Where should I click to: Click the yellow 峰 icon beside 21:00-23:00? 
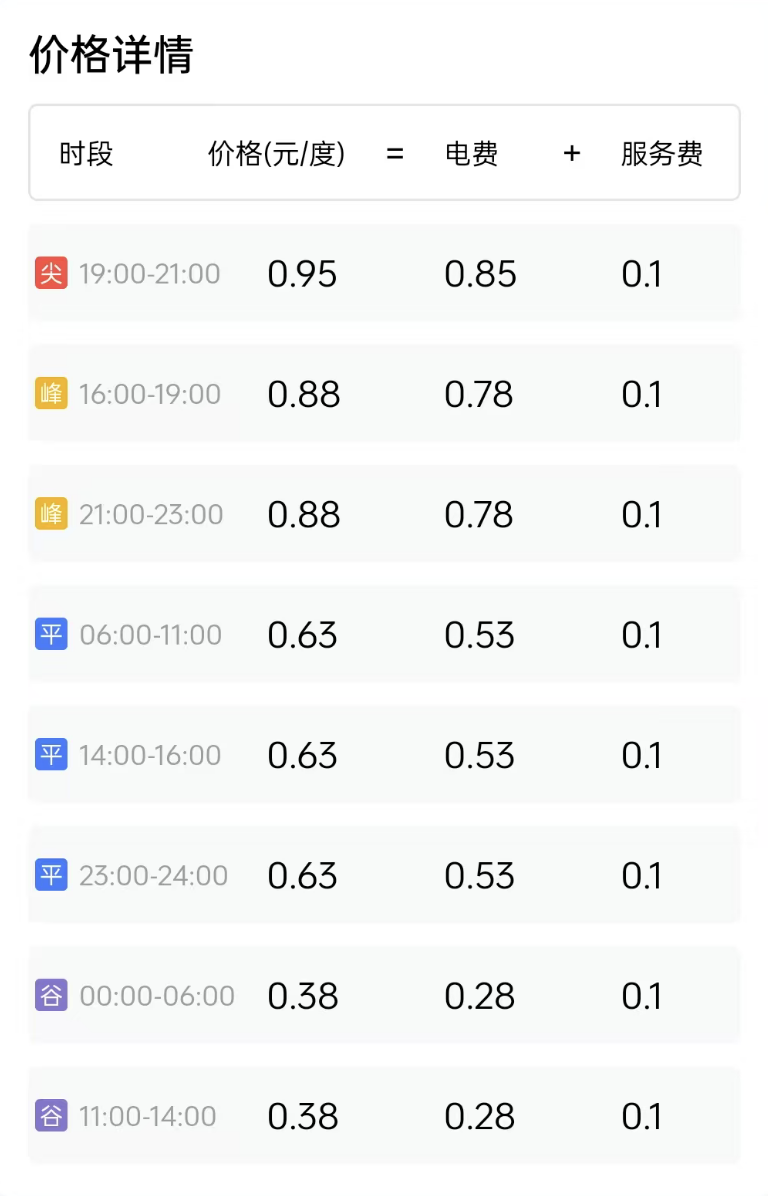pos(51,514)
